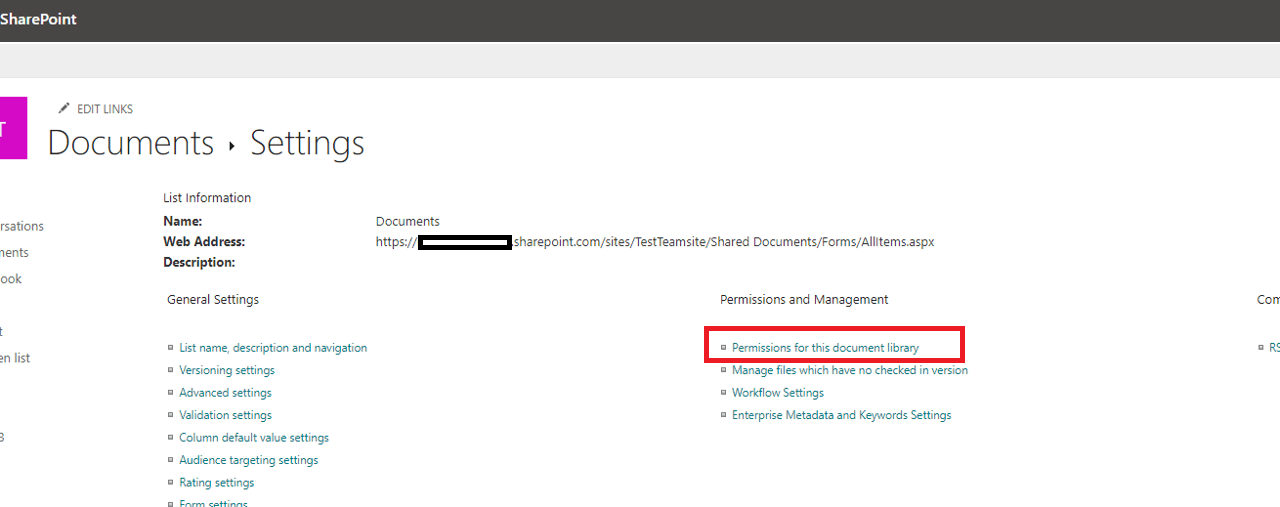Open Form settings link
The width and height of the screenshot is (1280, 507).
click(x=213, y=503)
